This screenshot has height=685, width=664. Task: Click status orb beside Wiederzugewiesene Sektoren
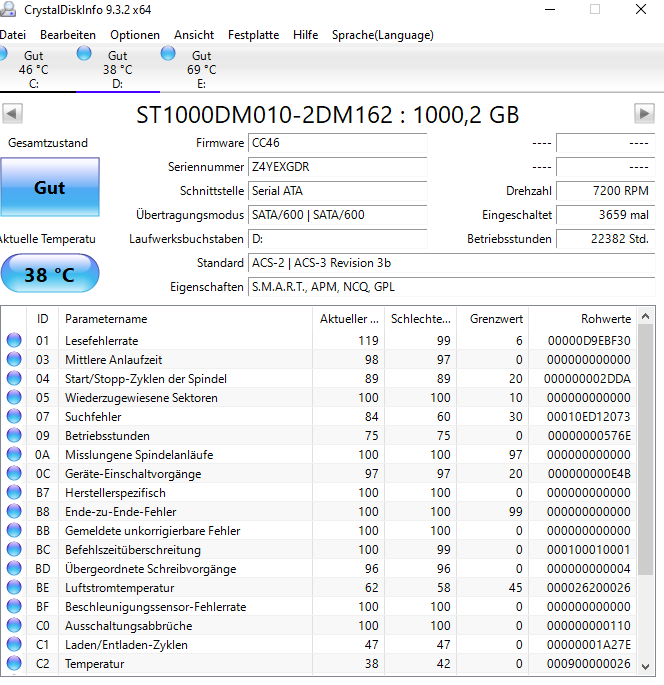(x=14, y=397)
